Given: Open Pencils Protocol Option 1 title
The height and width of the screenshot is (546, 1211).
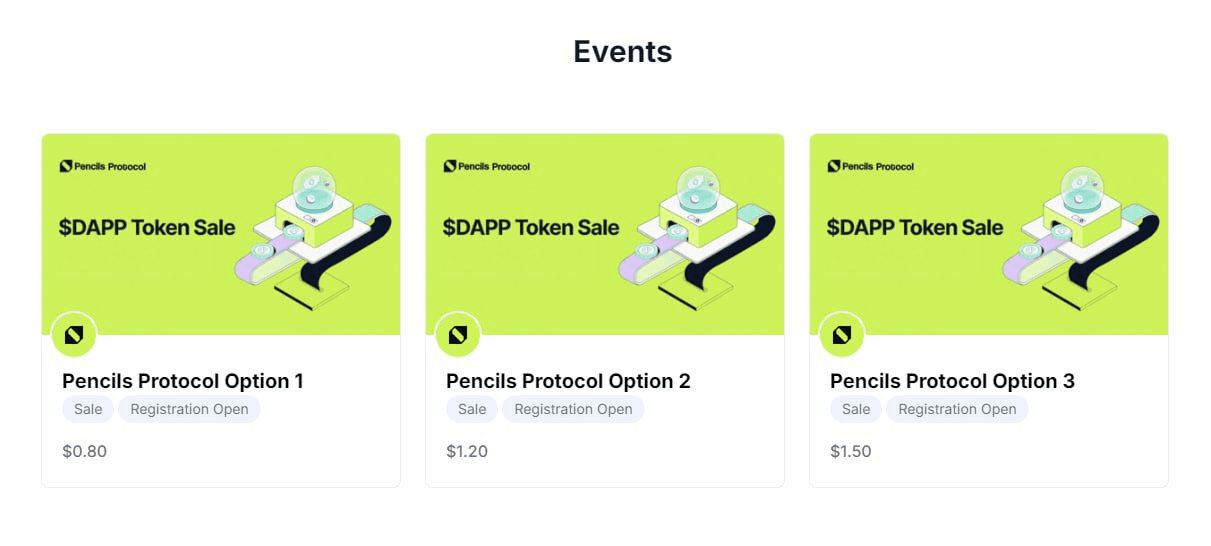Looking at the screenshot, I should point(183,381).
